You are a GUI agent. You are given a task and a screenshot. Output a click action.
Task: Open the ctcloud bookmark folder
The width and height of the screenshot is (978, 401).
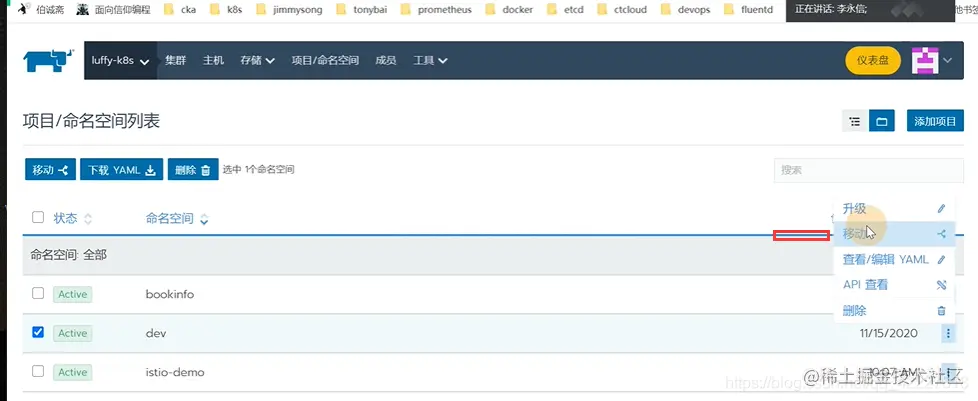[x=621, y=10]
